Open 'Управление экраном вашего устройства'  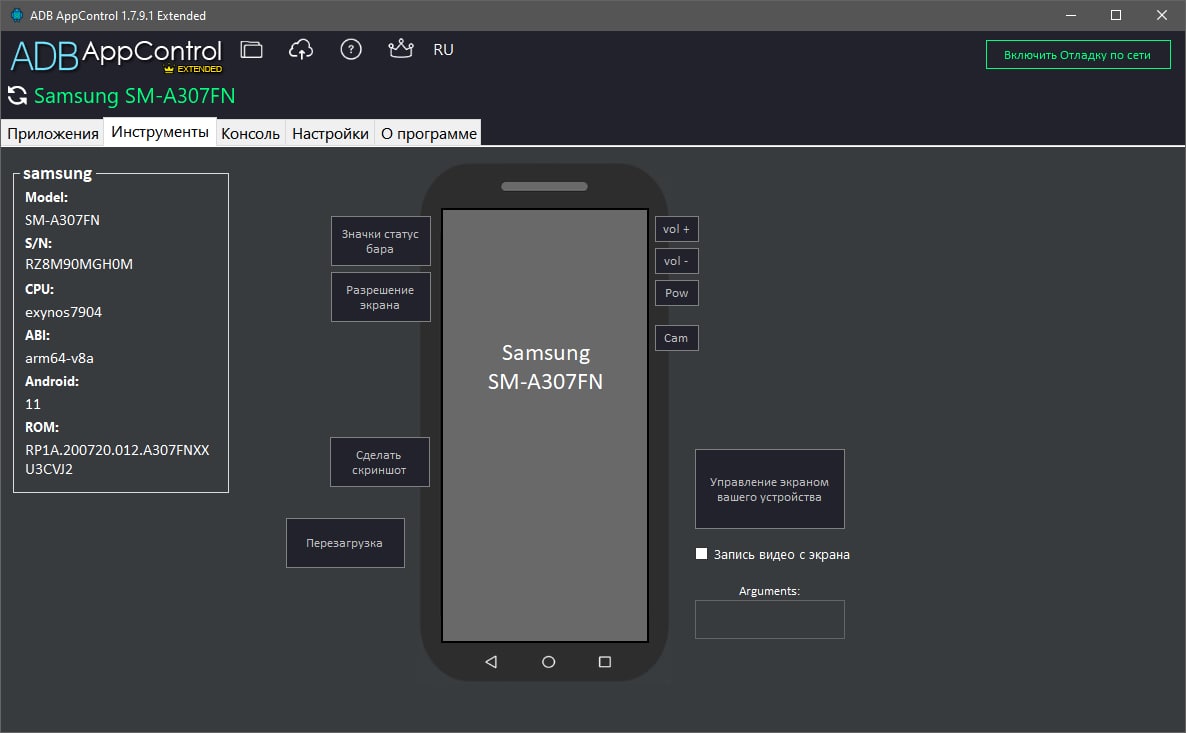click(769, 489)
